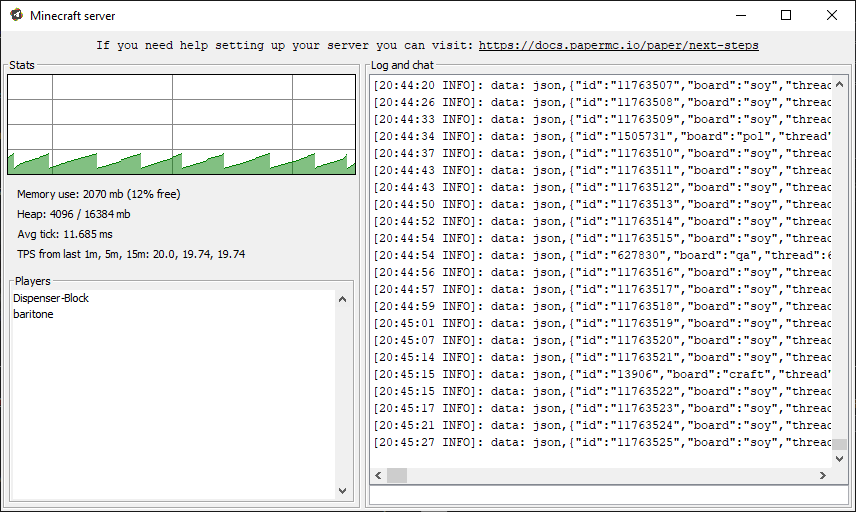Click the log's horizontal scrollbar thumb
This screenshot has height=512, width=856.
pyautogui.click(x=397, y=475)
